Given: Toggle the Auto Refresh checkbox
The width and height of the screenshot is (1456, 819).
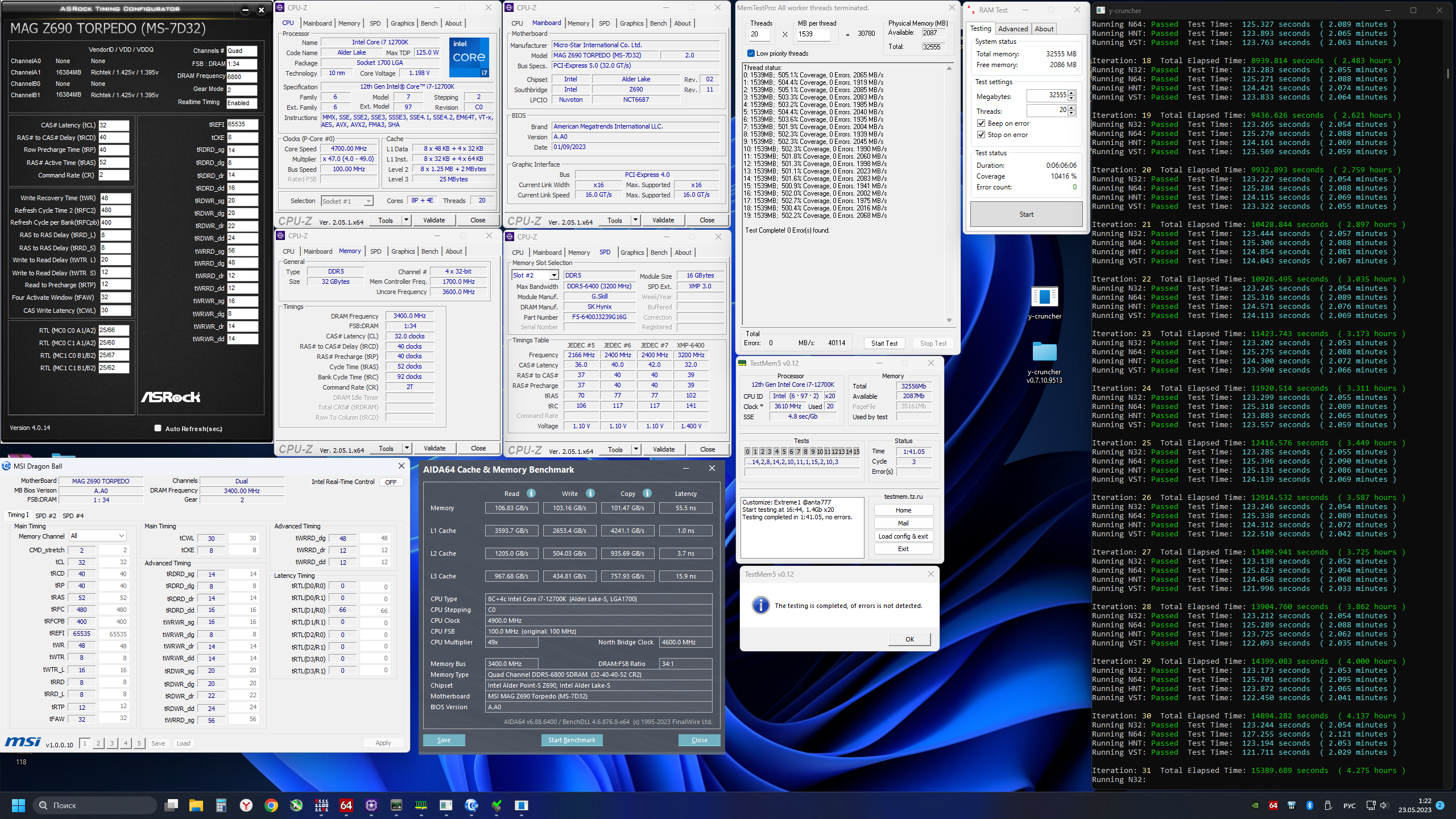Looking at the screenshot, I should click(158, 428).
